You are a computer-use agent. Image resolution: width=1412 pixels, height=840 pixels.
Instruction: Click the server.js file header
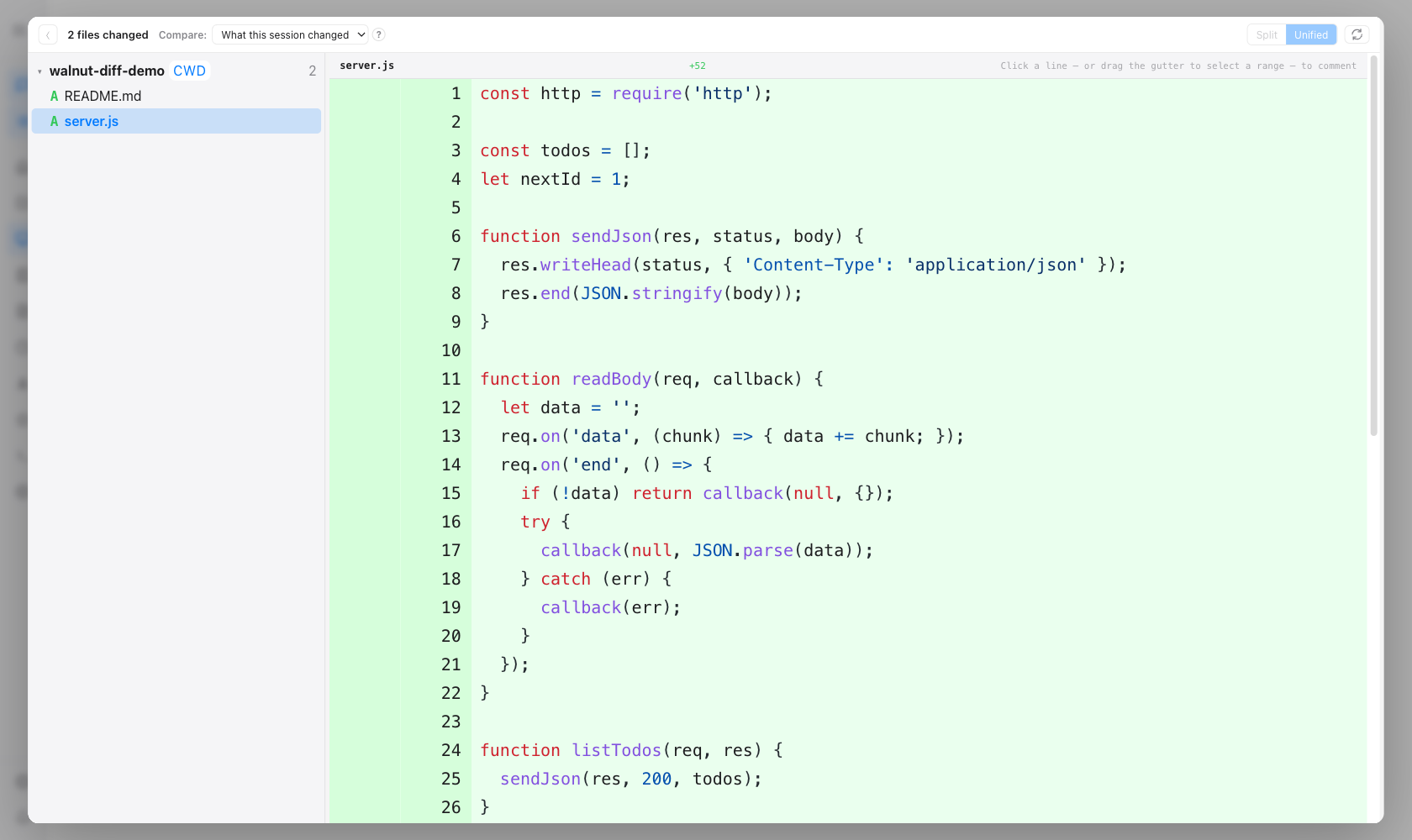tap(367, 66)
